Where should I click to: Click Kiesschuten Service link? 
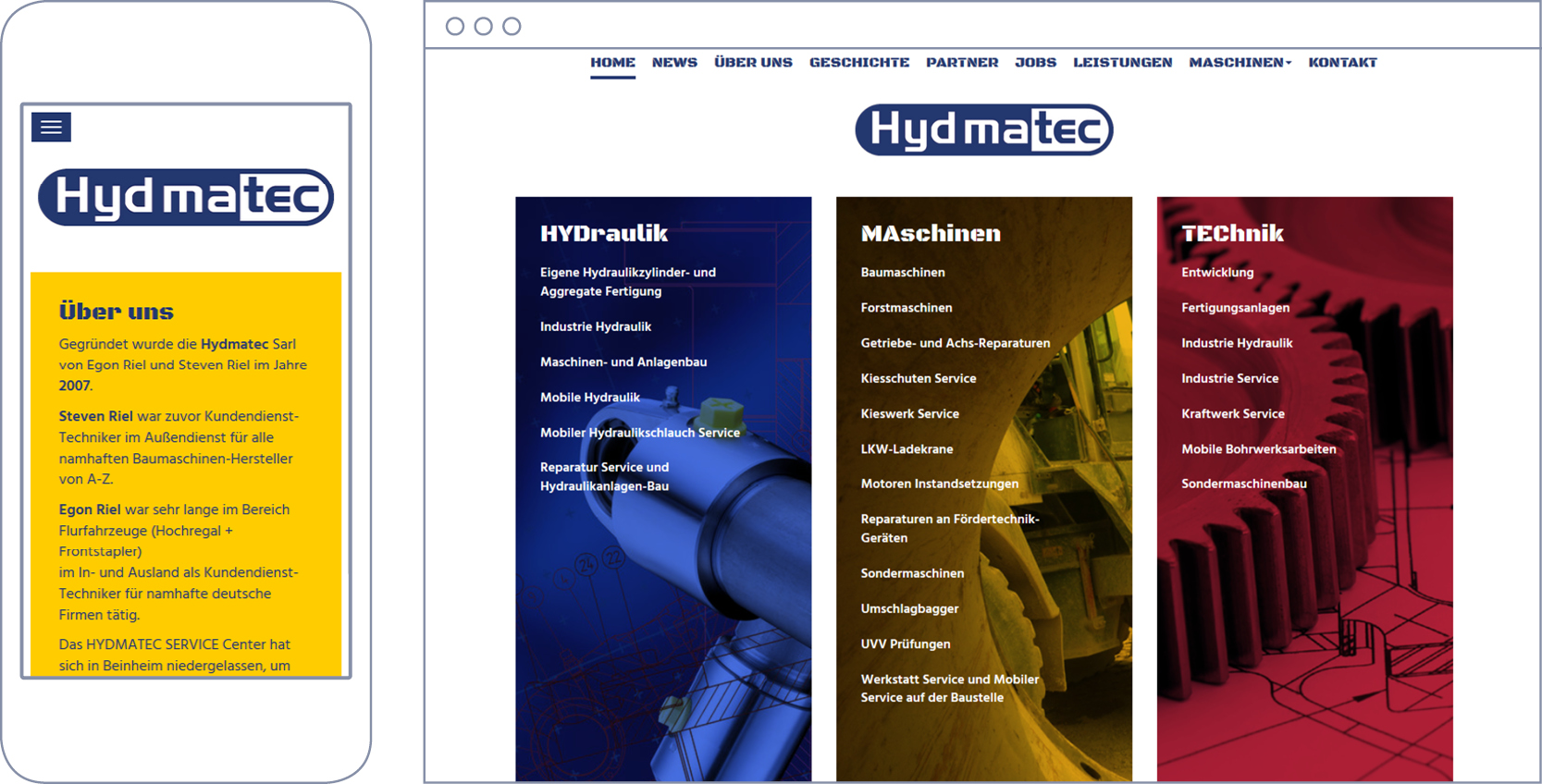tap(919, 378)
